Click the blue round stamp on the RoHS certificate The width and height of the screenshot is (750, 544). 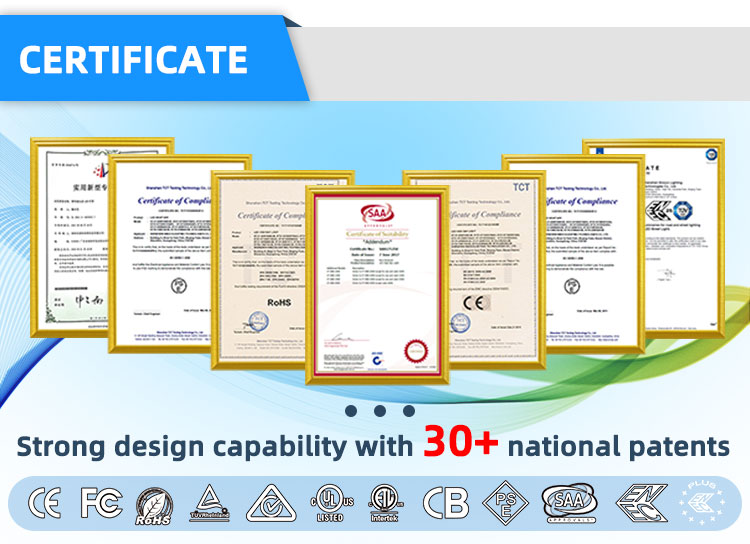pos(258,322)
